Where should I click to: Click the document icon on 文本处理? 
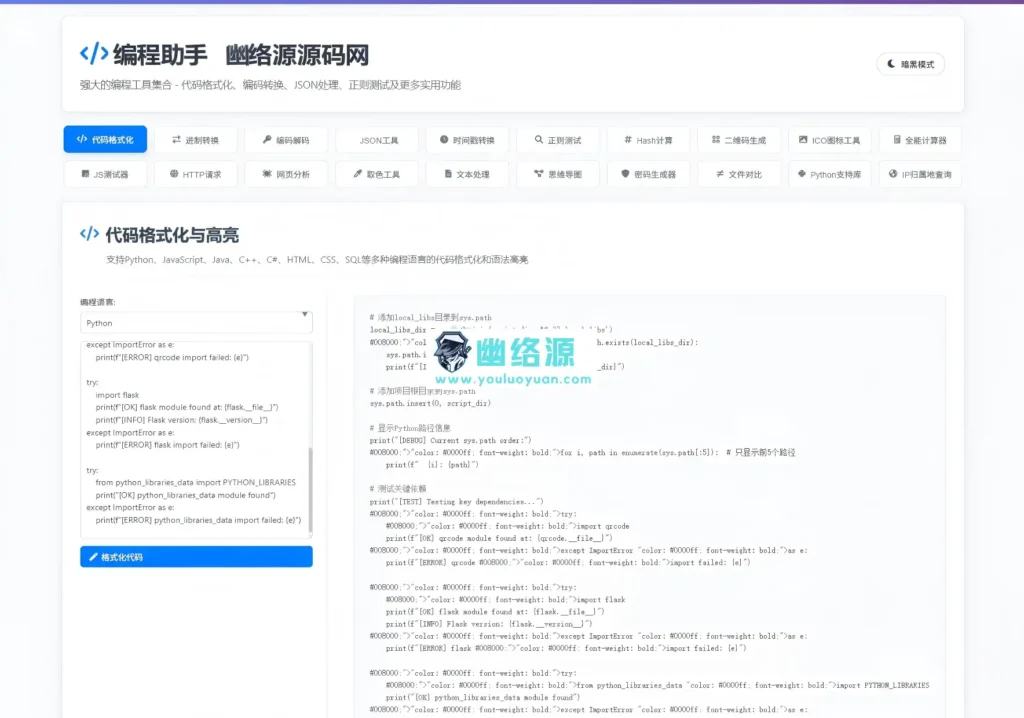pyautogui.click(x=448, y=174)
